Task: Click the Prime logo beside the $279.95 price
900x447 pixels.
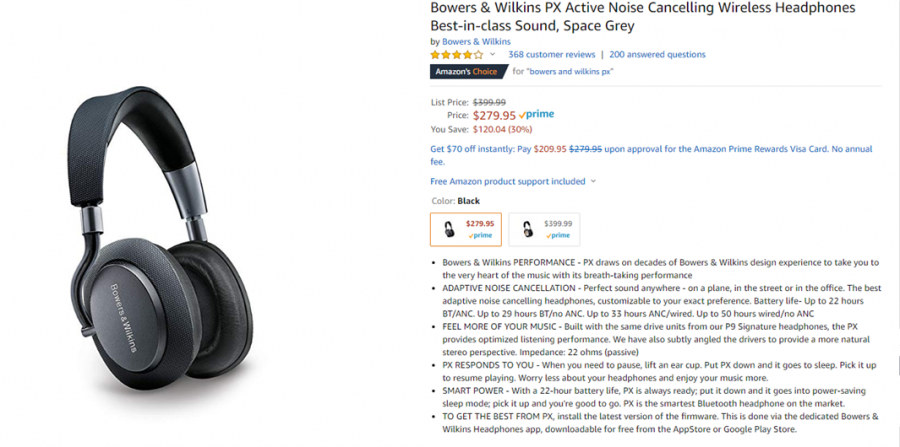Action: 537,115
